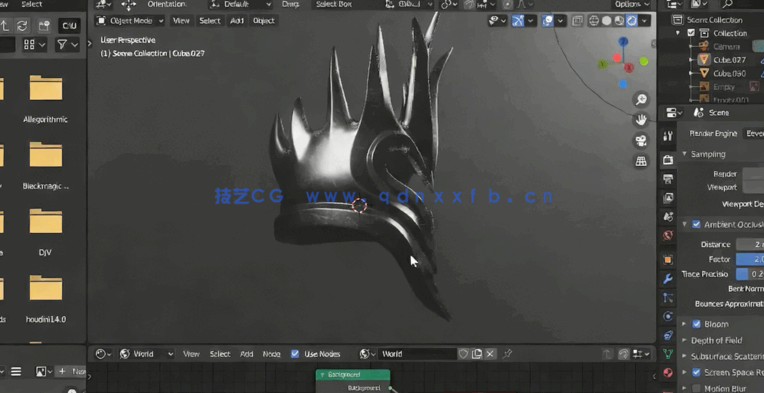The image size is (764, 393).
Task: Select rendered viewport shading
Action: (631, 20)
